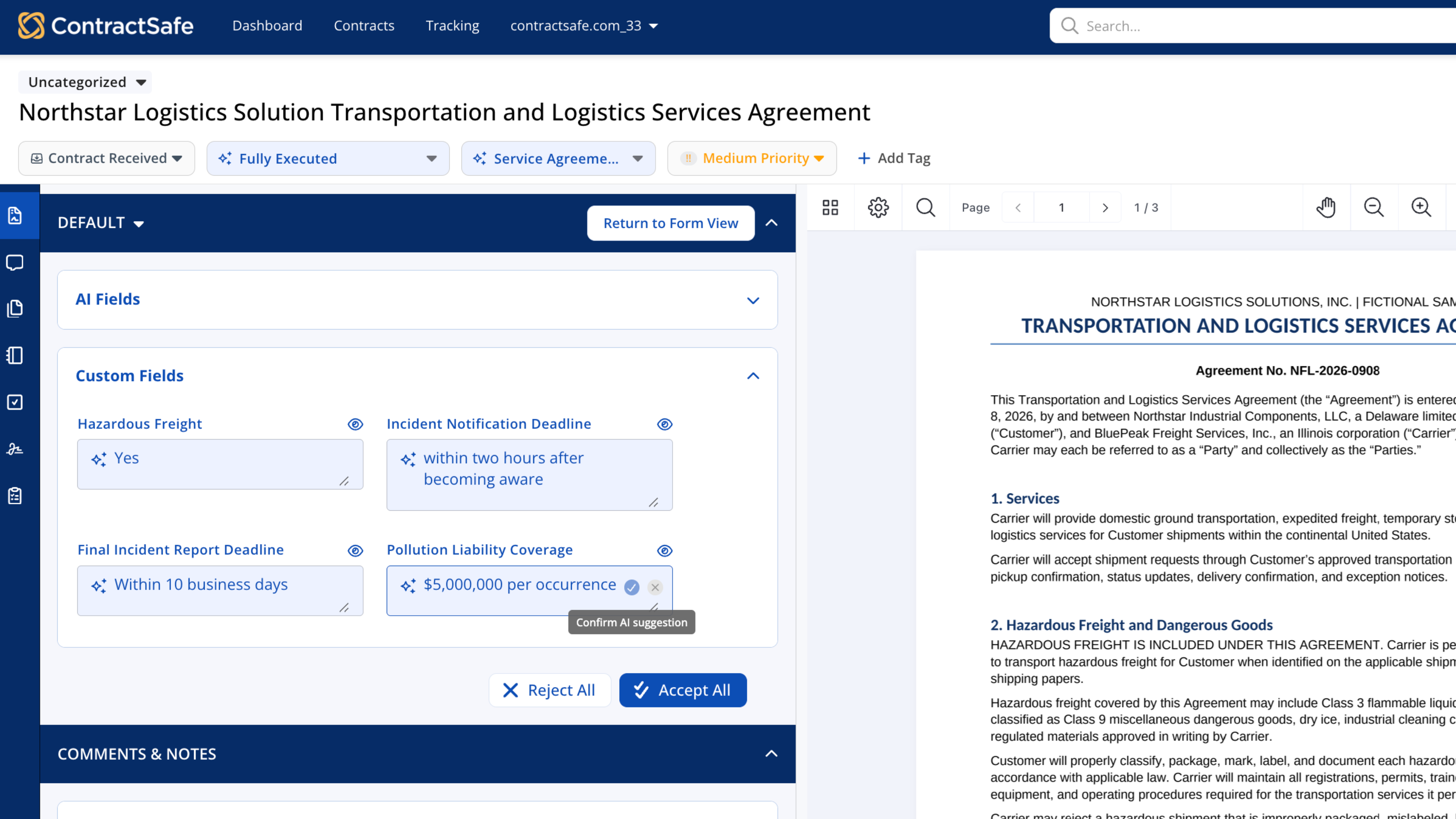The height and width of the screenshot is (819, 1456).
Task: Confirm the Pollution Liability Coverage AI suggestion
Action: pyautogui.click(x=631, y=587)
